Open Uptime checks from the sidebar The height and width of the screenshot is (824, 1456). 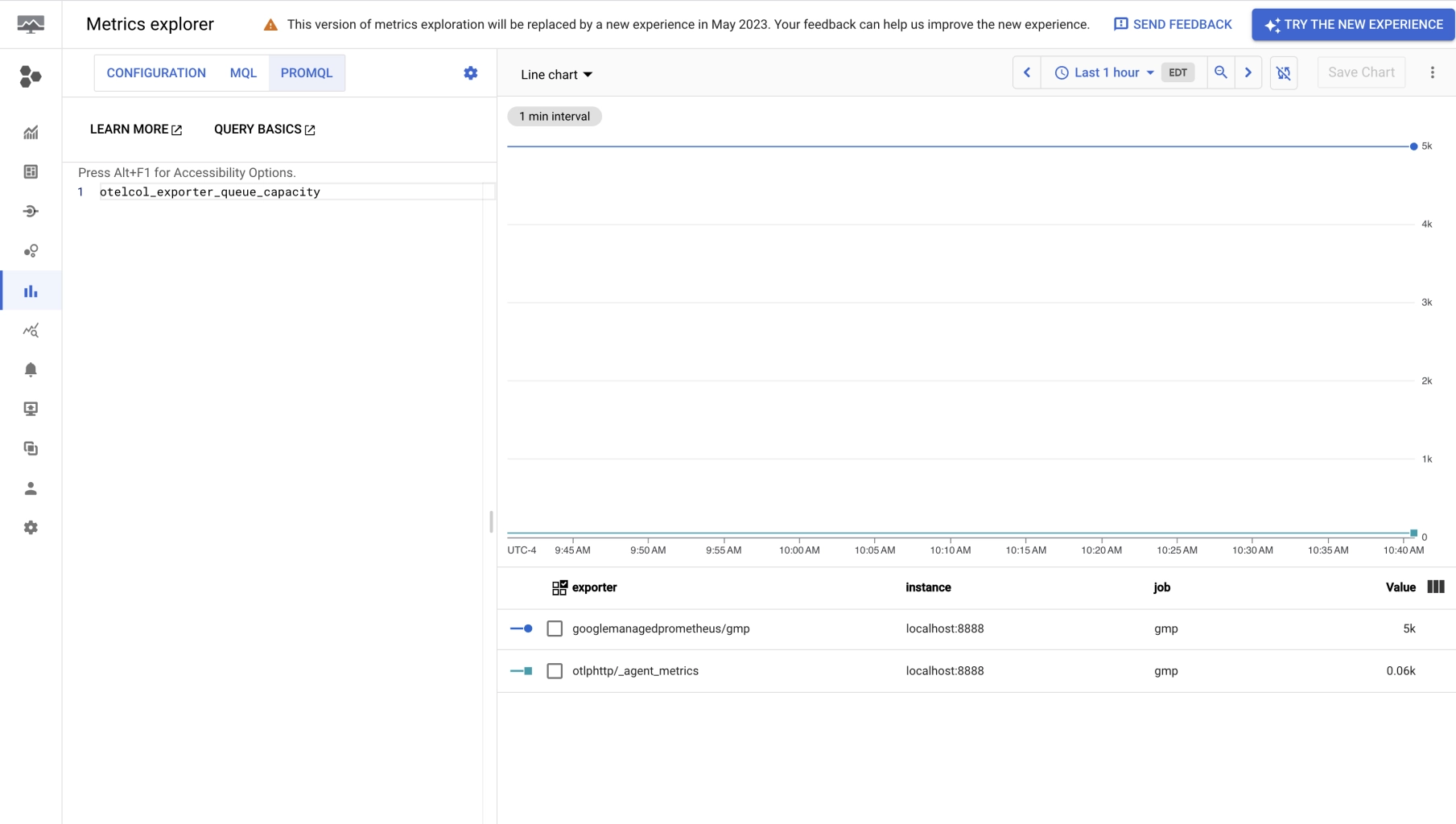coord(31,409)
